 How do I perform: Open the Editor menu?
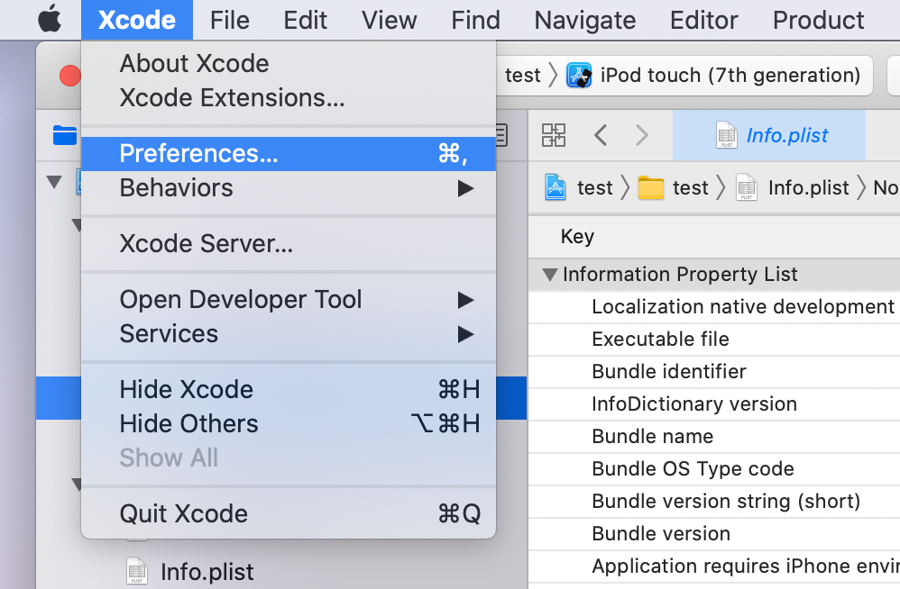[704, 19]
